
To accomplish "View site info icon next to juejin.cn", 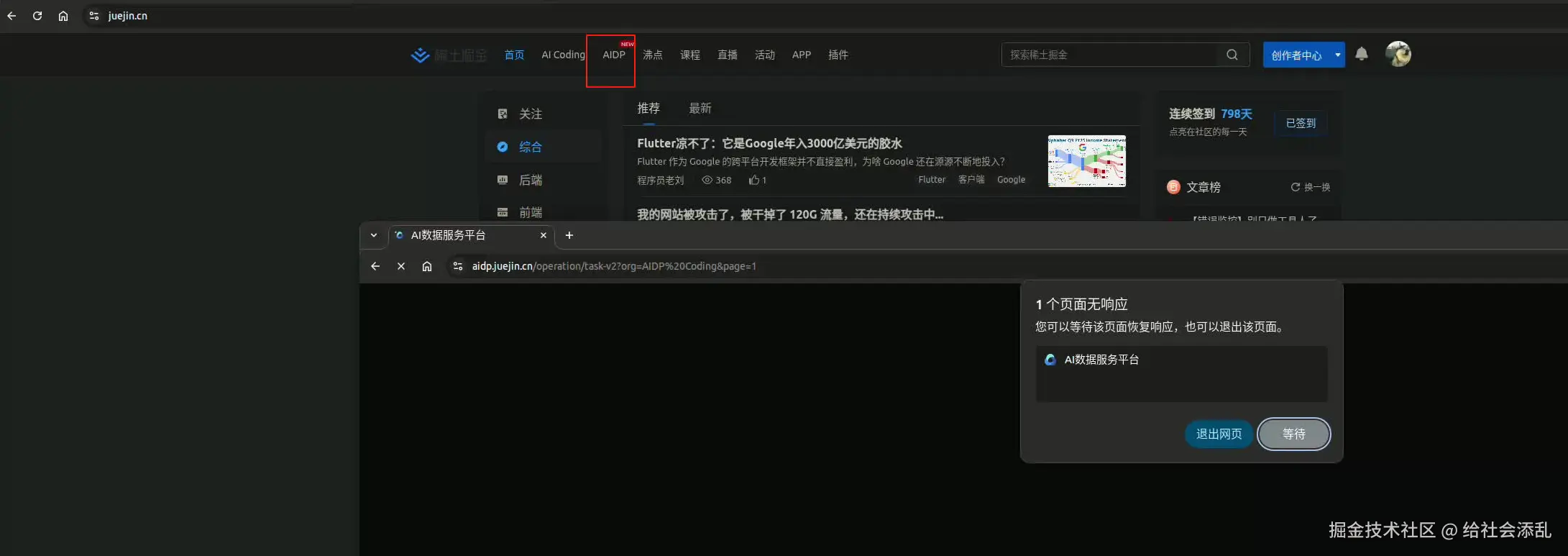I will point(93,16).
